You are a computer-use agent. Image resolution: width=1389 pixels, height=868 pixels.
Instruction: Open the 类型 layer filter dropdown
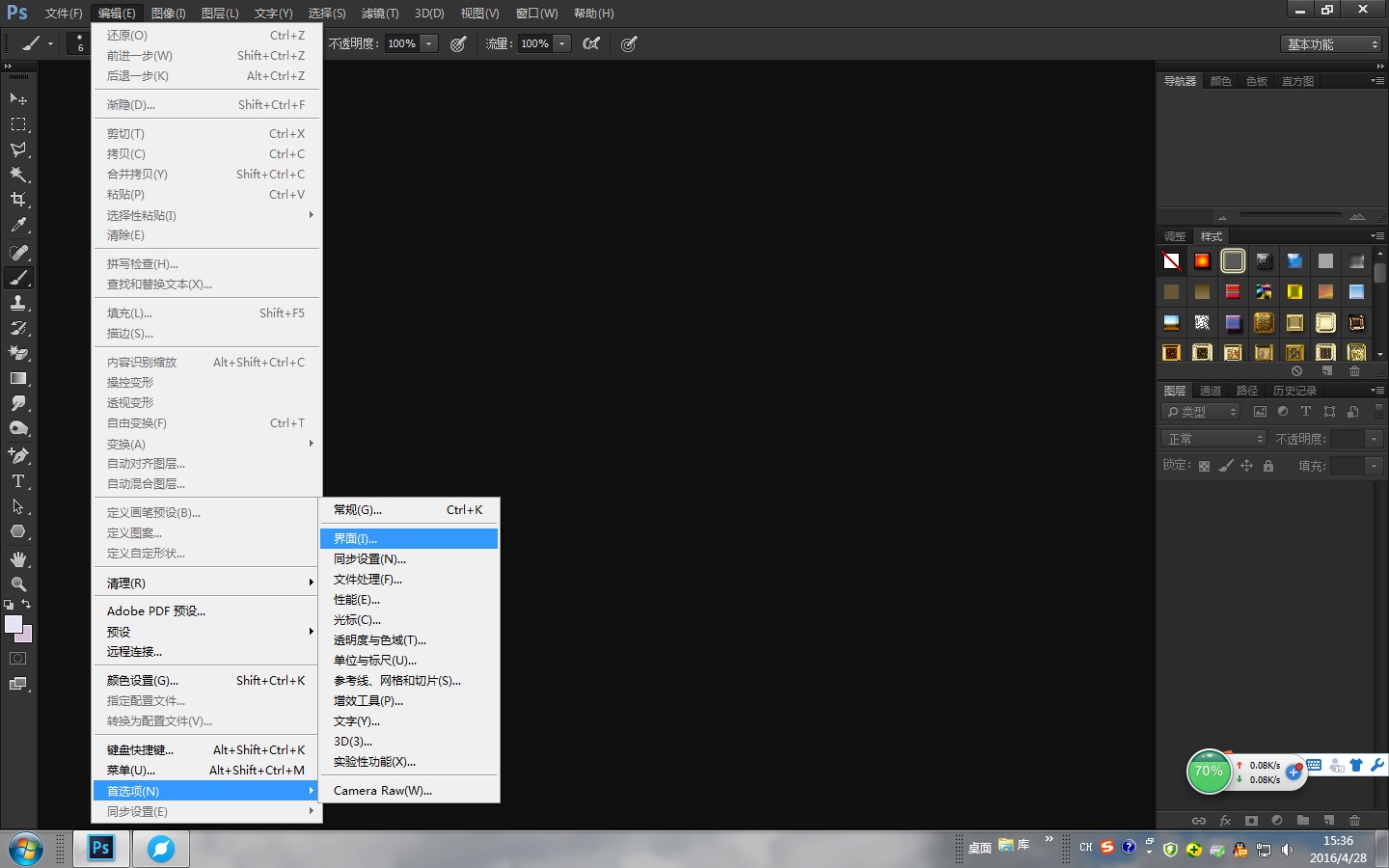click(1201, 412)
